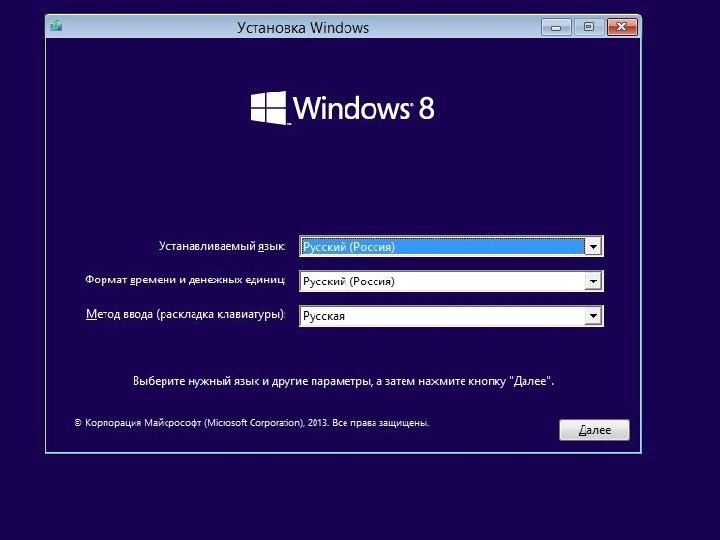Click the Windows 8 logo
The height and width of the screenshot is (540, 720).
coord(343,108)
